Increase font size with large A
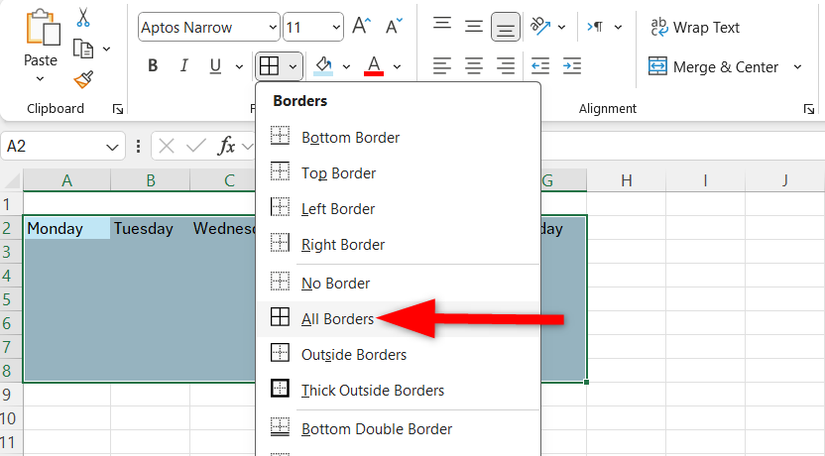 click(x=361, y=26)
